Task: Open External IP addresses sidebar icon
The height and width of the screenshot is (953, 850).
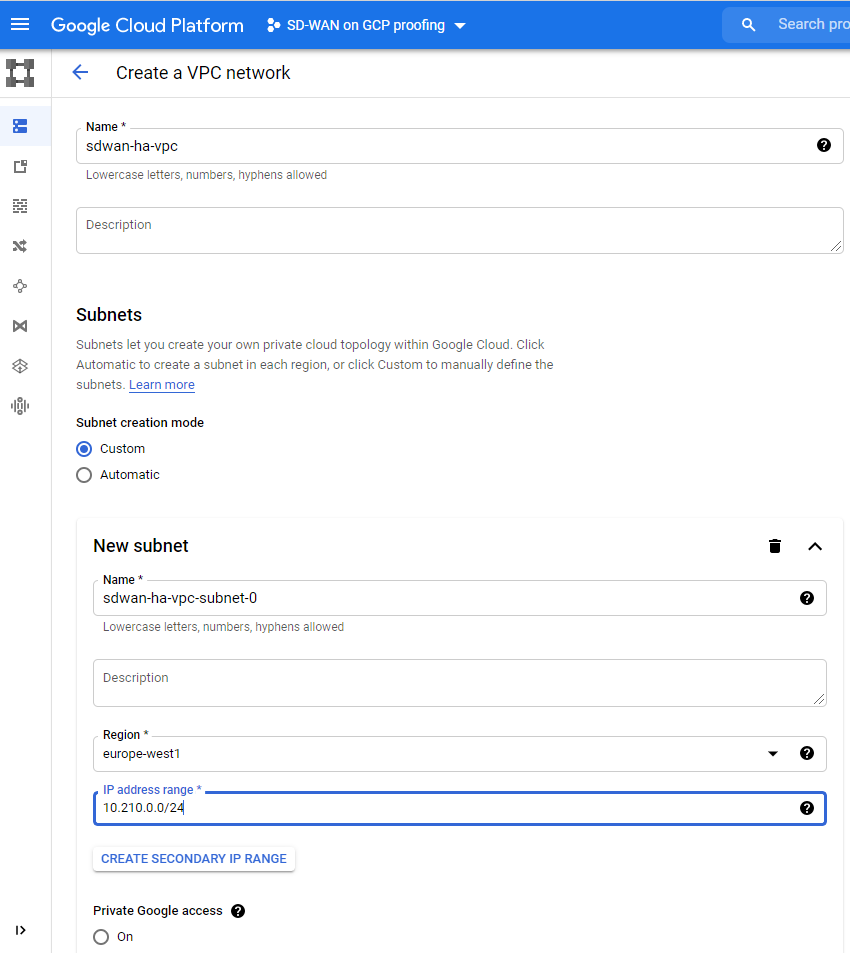Action: point(20,166)
